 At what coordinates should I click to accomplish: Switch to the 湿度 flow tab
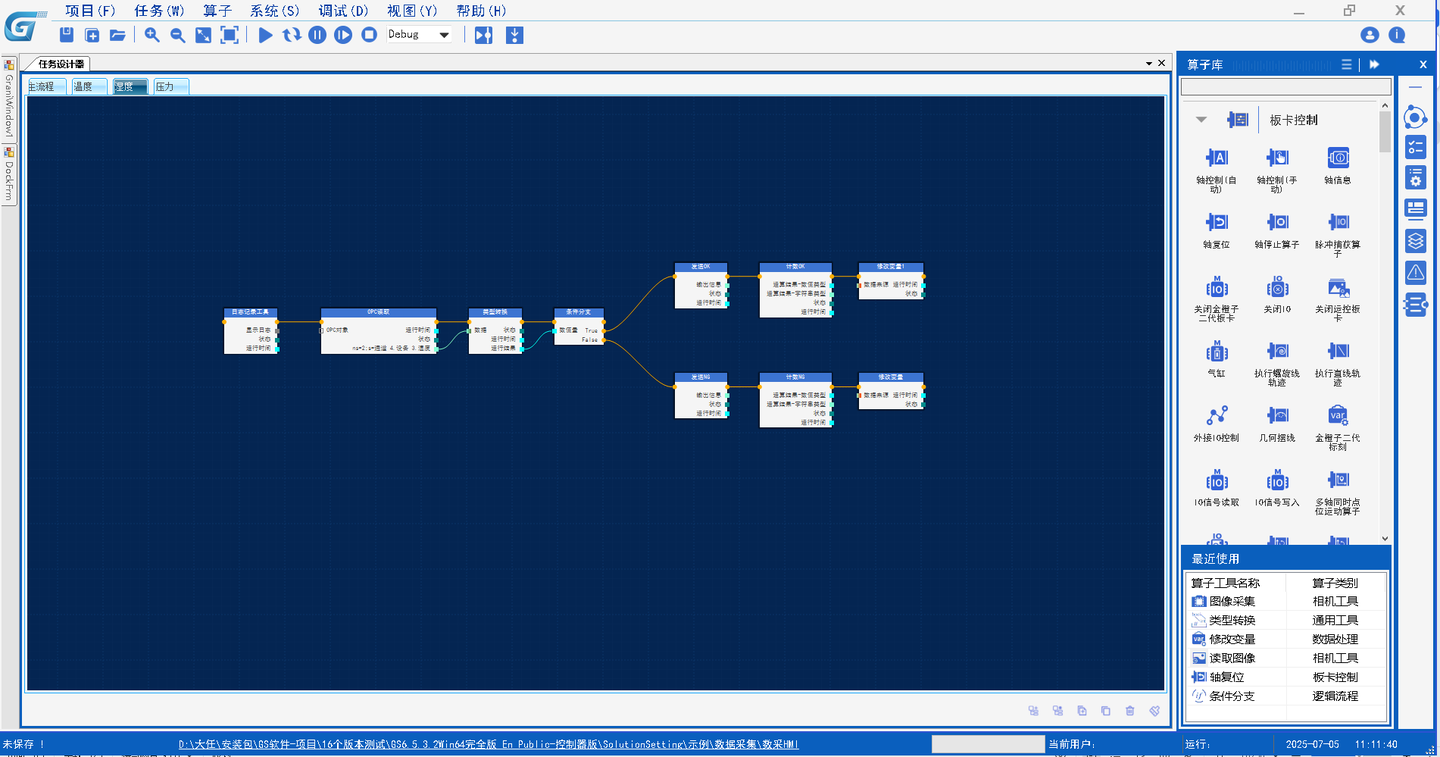(130, 87)
